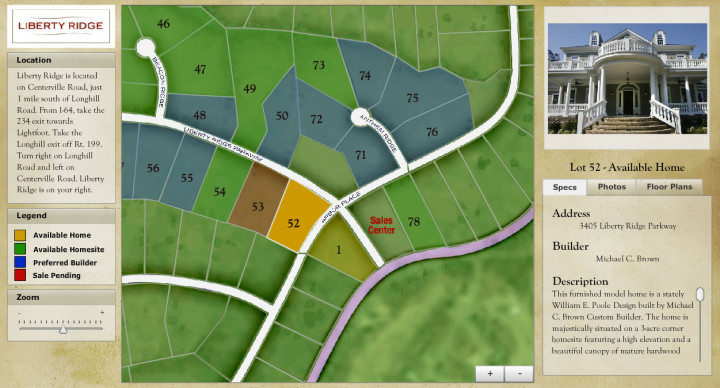Switch to the Floor Plans tab

(669, 187)
